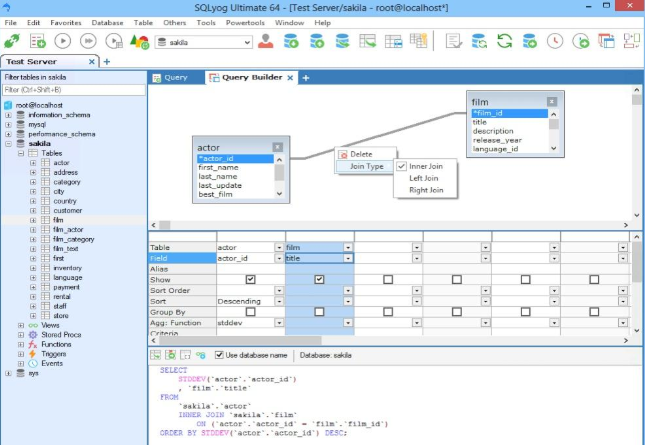Screen dimensions: 645x445
Task: Uncheck Show for the actor column
Action: pyautogui.click(x=251, y=279)
